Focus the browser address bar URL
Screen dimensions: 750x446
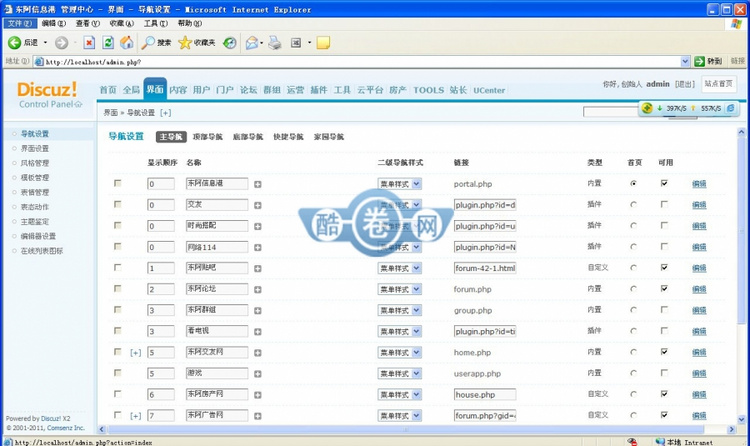coord(361,62)
